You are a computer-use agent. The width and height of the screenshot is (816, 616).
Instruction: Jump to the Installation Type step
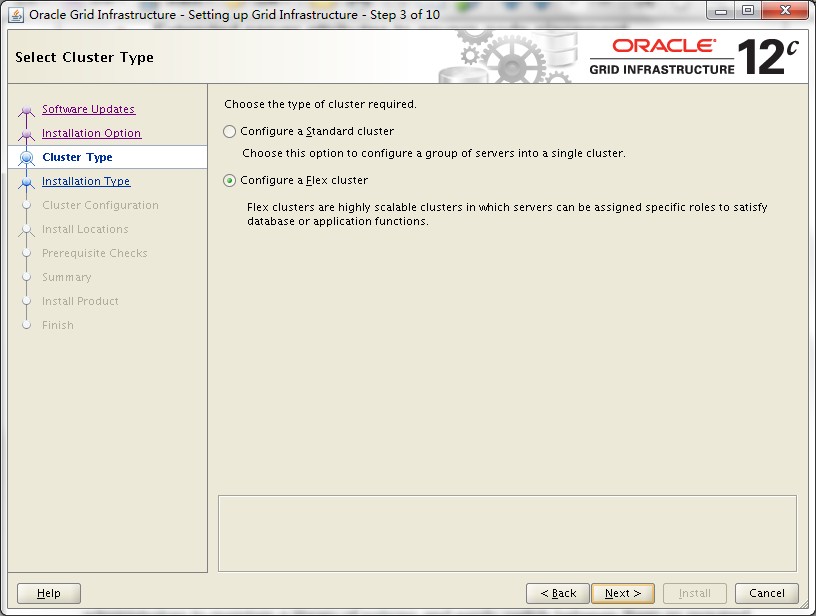pyautogui.click(x=86, y=181)
